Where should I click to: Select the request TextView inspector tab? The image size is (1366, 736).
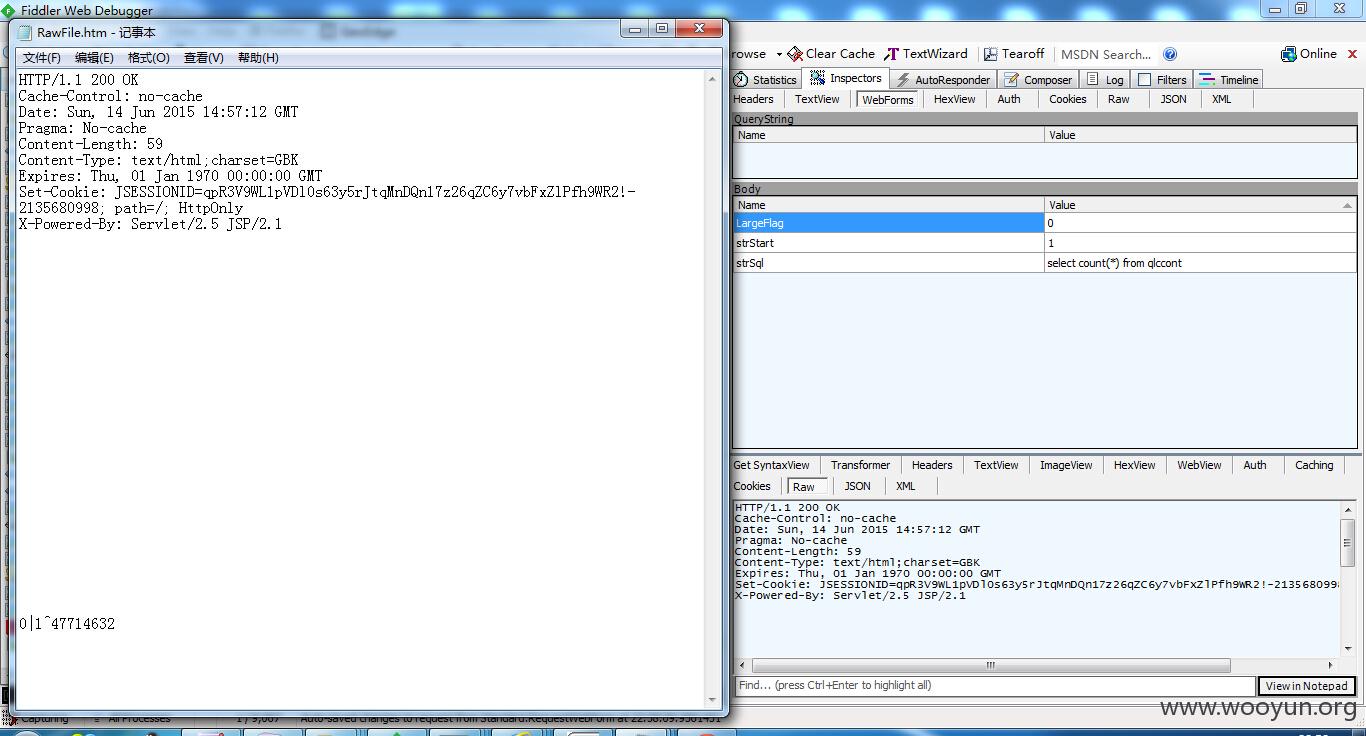817,99
